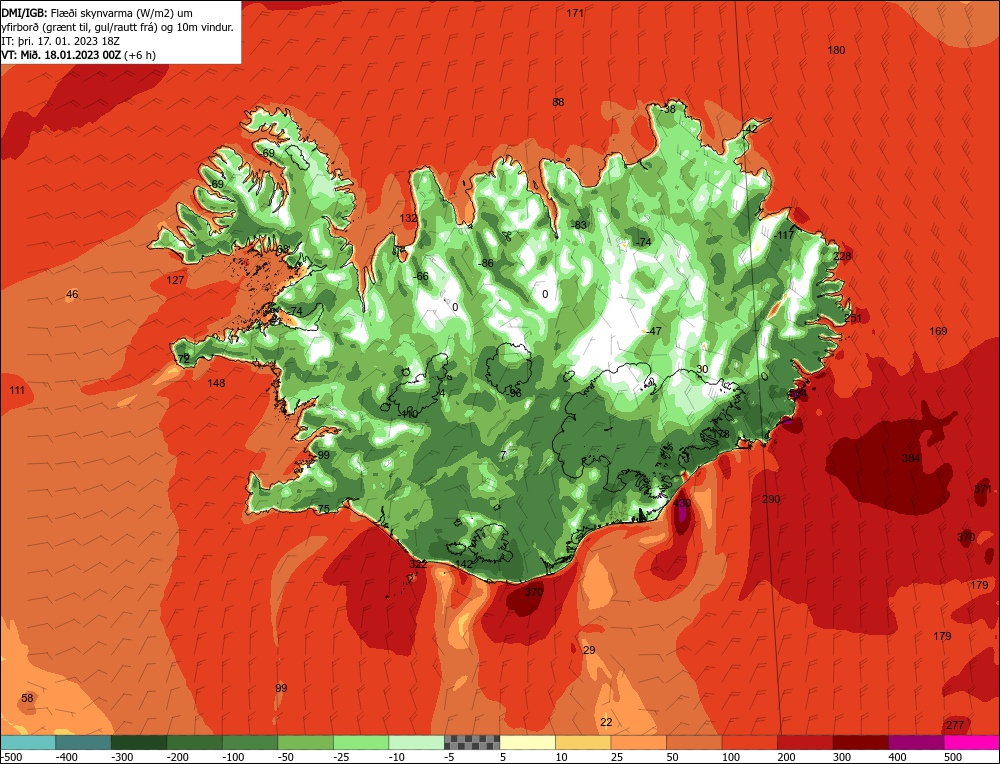This screenshot has height=764, width=1000.
Task: Select the value 127 west of Iceland
Action: tap(175, 280)
